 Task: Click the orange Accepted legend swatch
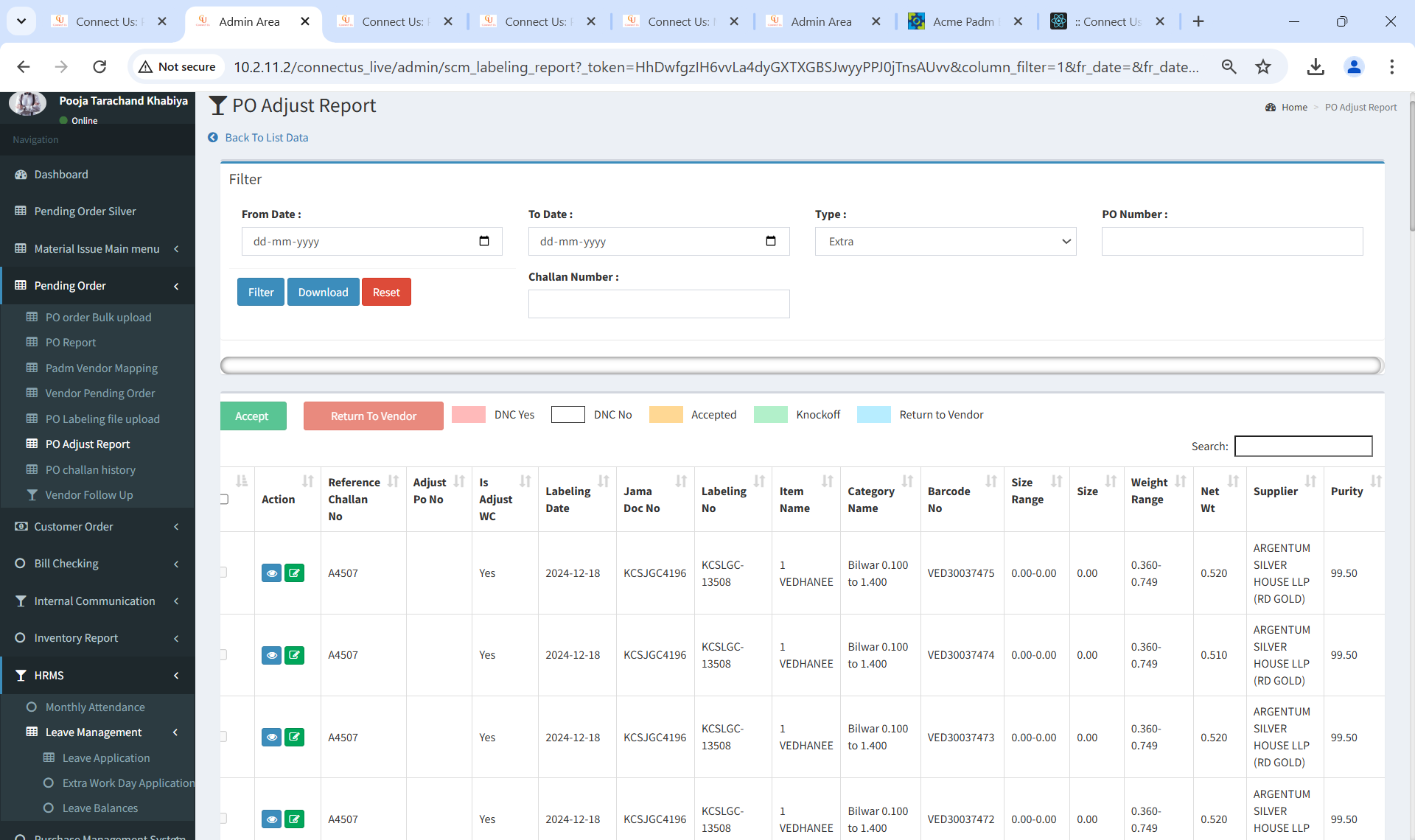click(666, 414)
